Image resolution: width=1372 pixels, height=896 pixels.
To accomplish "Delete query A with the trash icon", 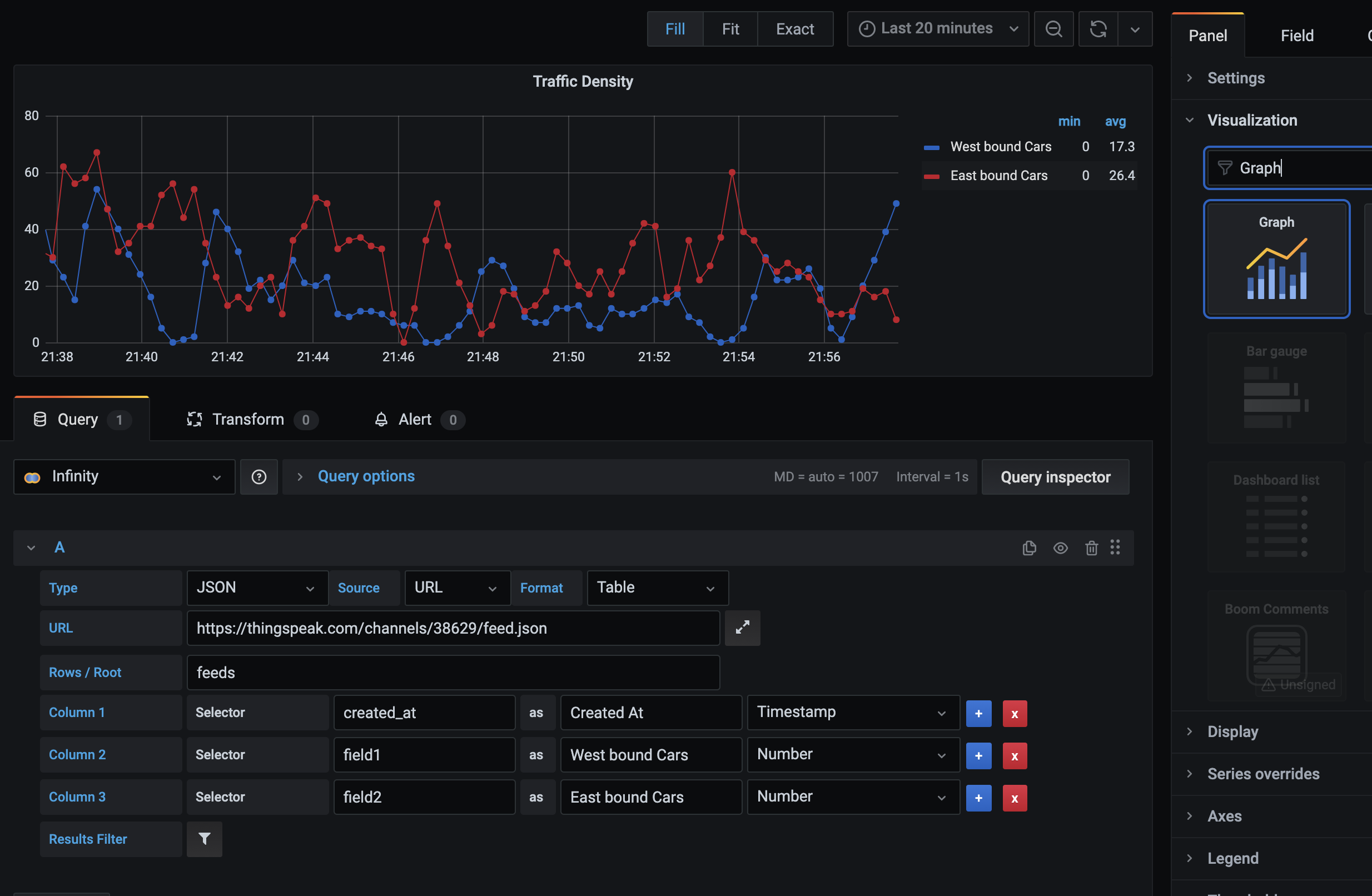I will pos(1091,547).
